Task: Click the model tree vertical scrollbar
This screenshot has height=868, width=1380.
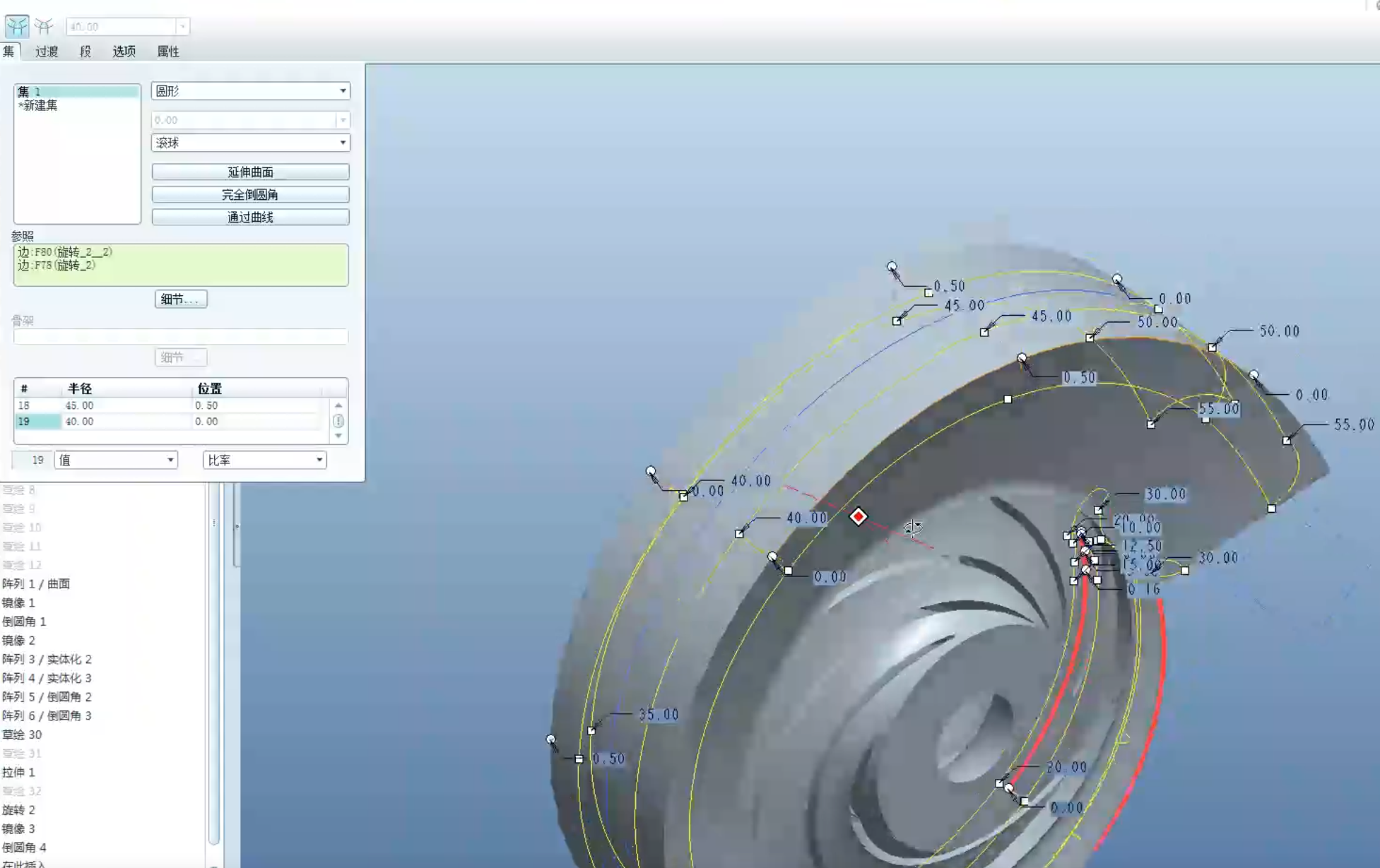Action: (x=214, y=664)
